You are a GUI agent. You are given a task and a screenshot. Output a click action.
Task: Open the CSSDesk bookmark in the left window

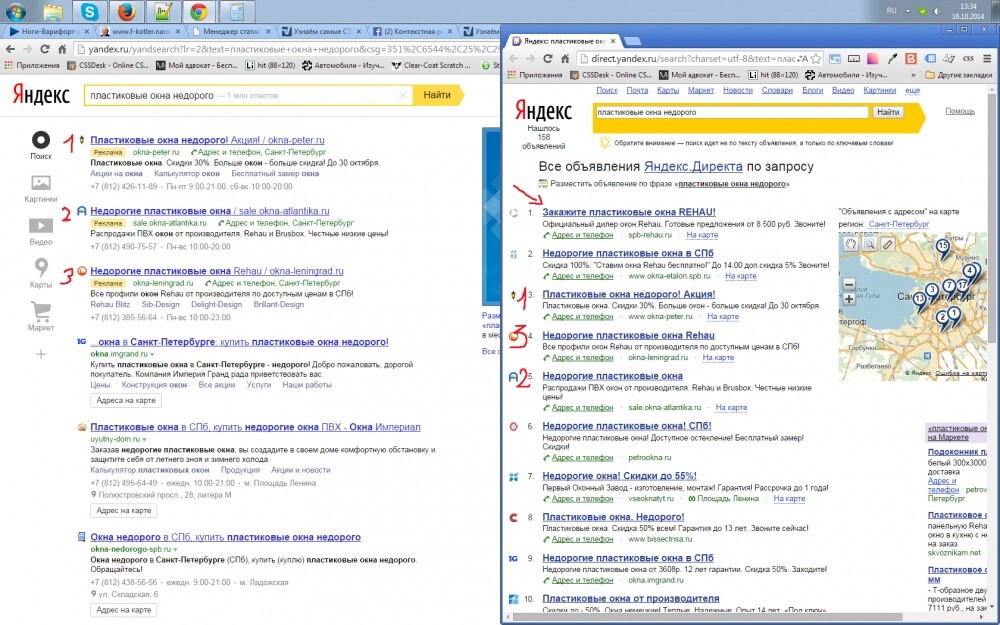point(108,65)
